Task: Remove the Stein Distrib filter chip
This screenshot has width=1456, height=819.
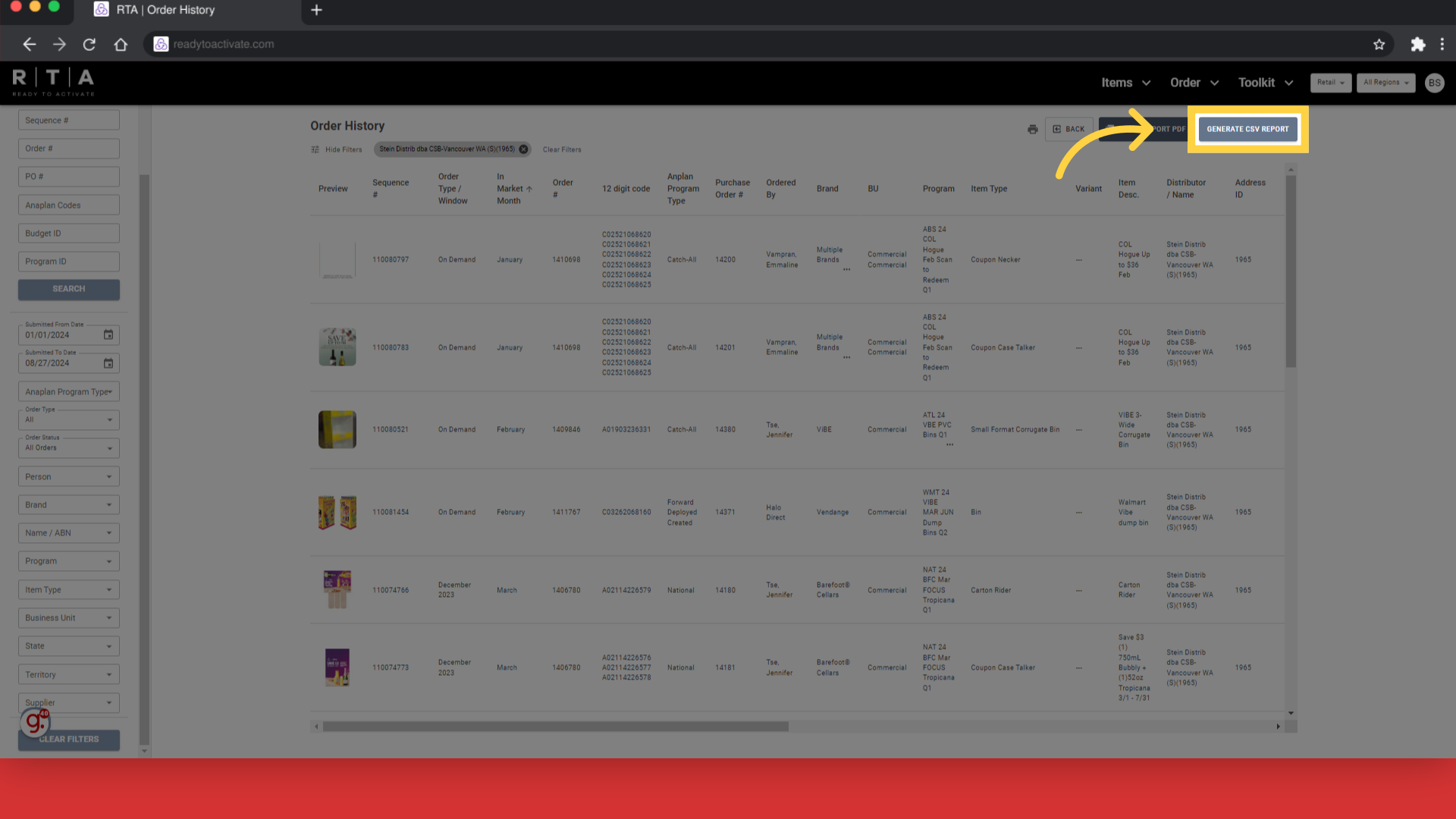Action: pyautogui.click(x=523, y=149)
